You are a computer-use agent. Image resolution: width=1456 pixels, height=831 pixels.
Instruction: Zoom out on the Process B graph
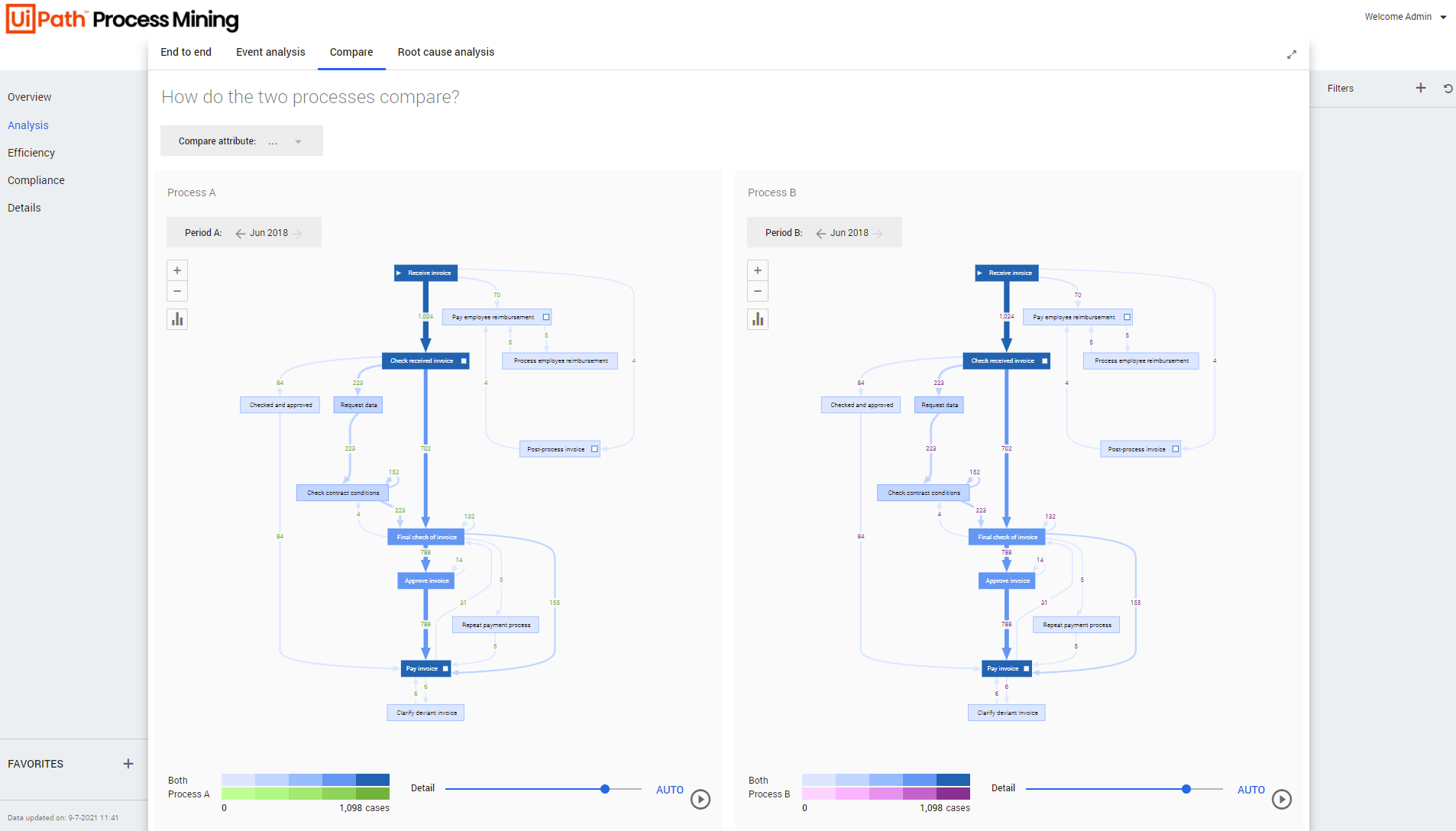tap(758, 291)
